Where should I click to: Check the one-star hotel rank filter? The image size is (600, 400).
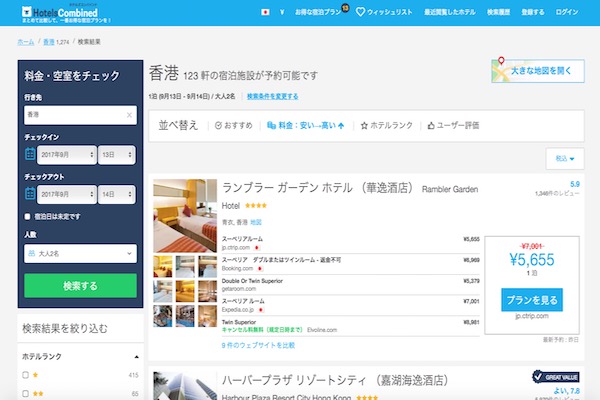(26, 375)
